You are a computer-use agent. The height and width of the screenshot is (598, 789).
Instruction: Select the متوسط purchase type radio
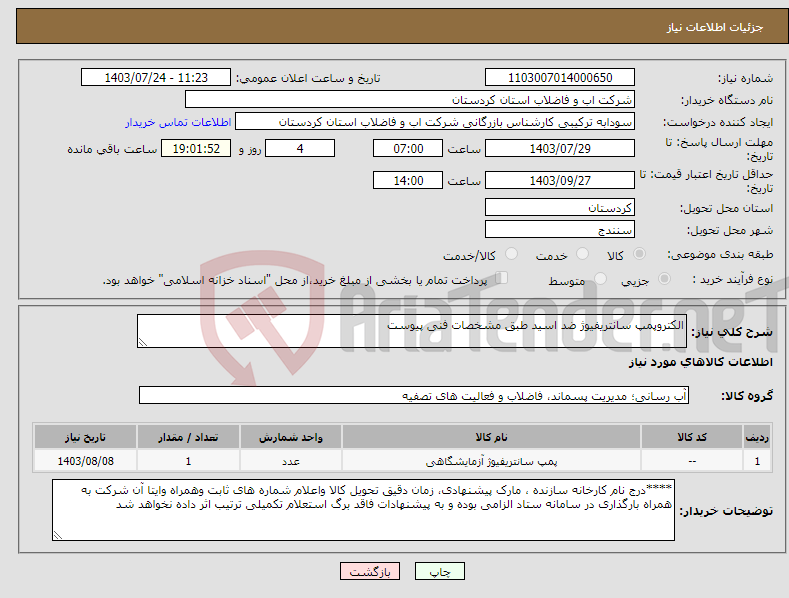click(x=600, y=278)
